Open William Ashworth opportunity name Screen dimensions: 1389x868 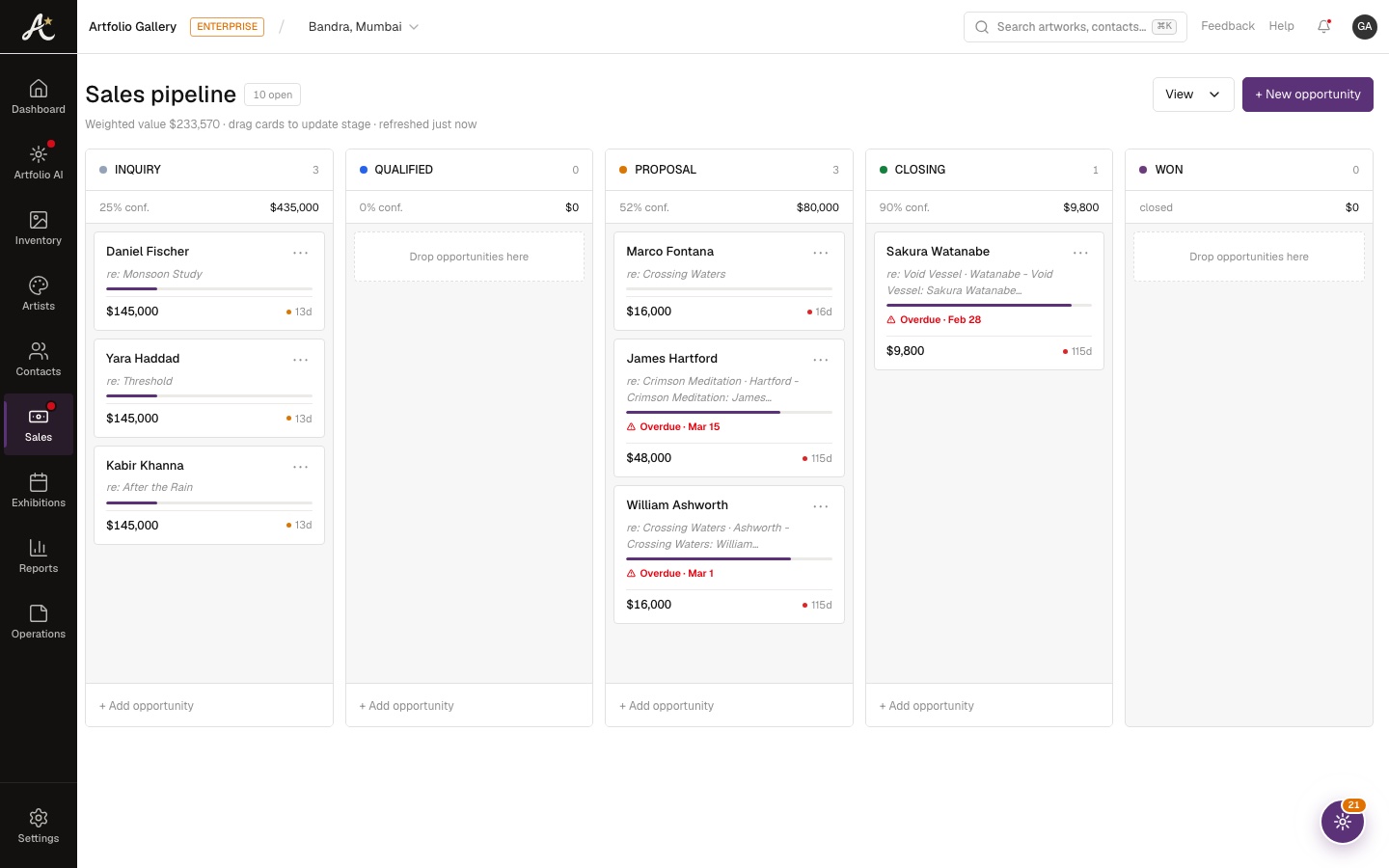[677, 505]
